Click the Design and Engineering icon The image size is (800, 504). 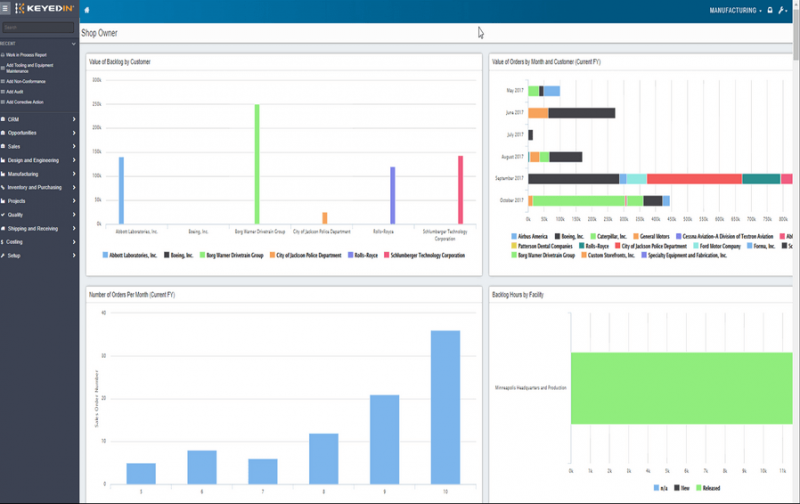(x=3, y=160)
